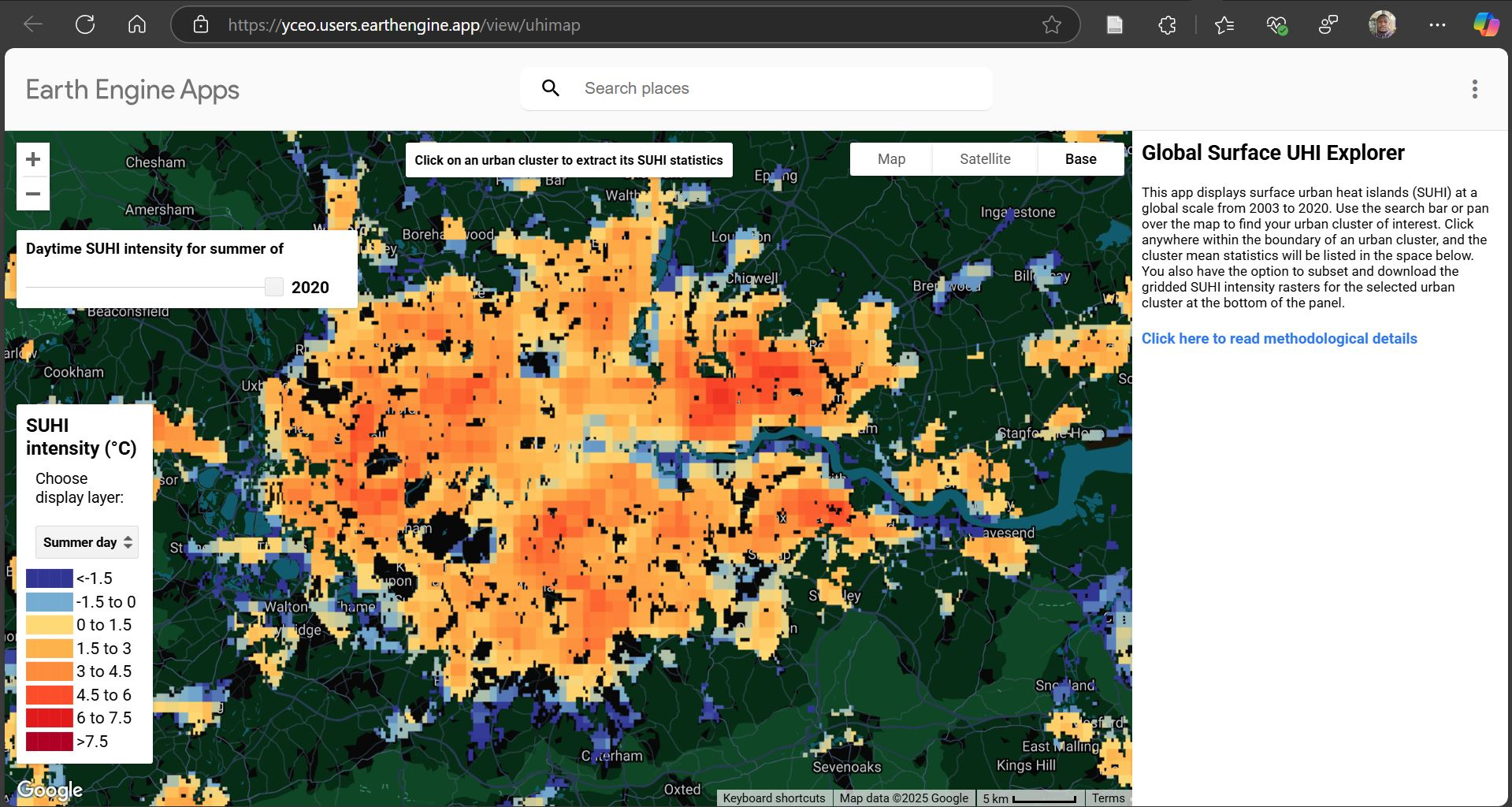Click the search magnifier icon
This screenshot has width=1512, height=807.
[551, 88]
